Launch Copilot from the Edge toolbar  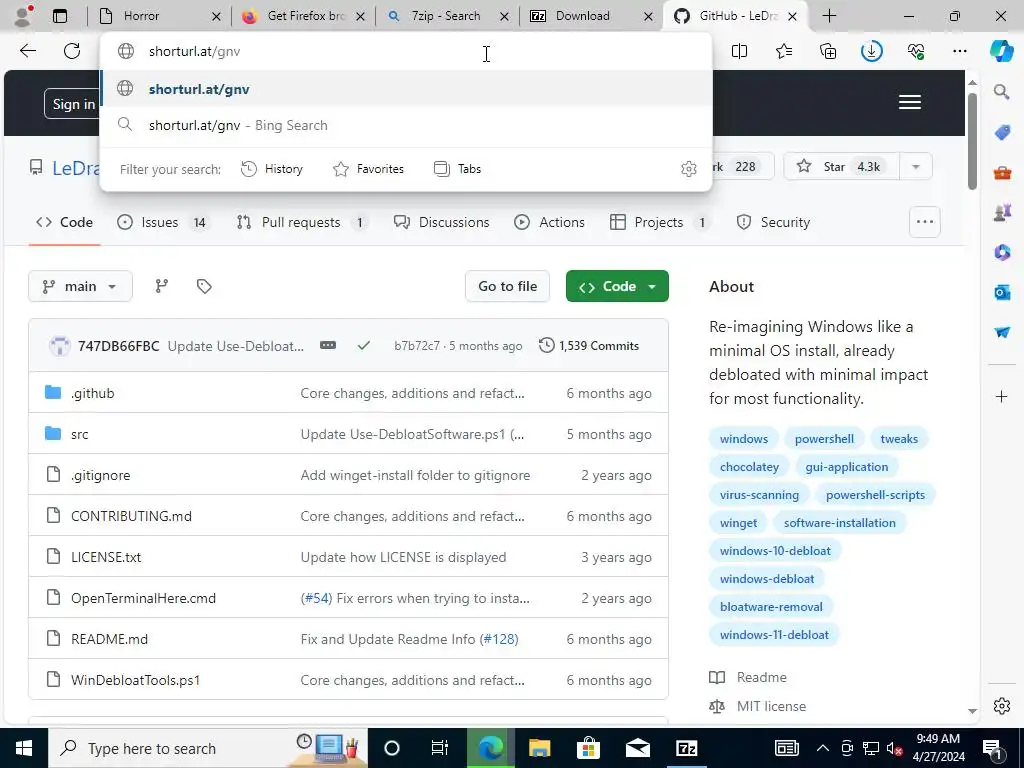(1001, 51)
